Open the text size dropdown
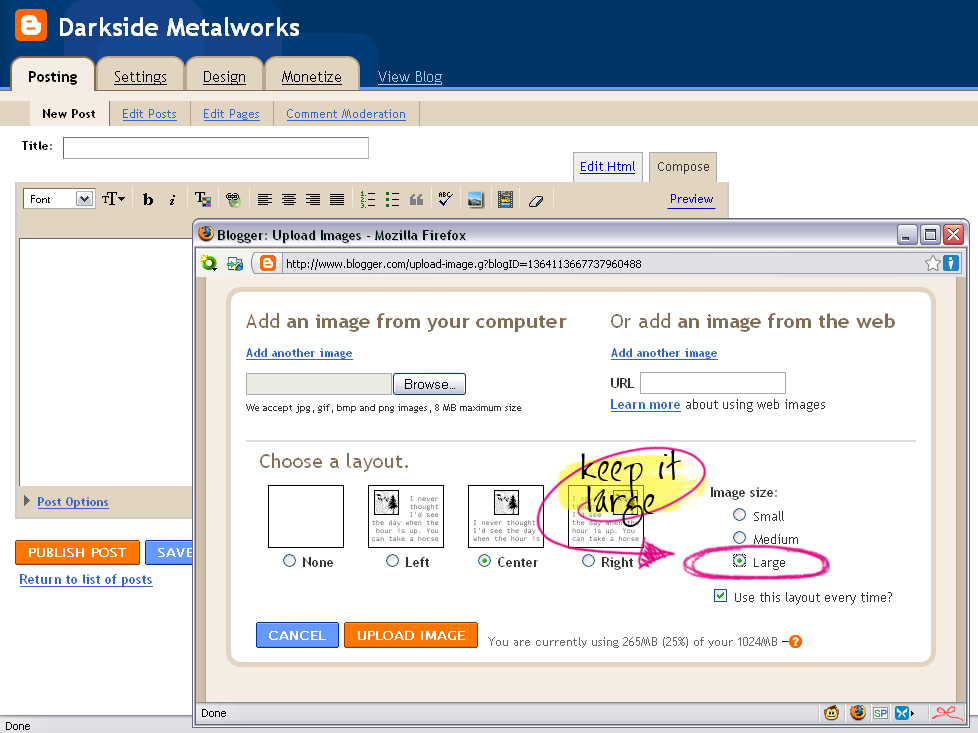Image resolution: width=978 pixels, height=733 pixels. 113,199
